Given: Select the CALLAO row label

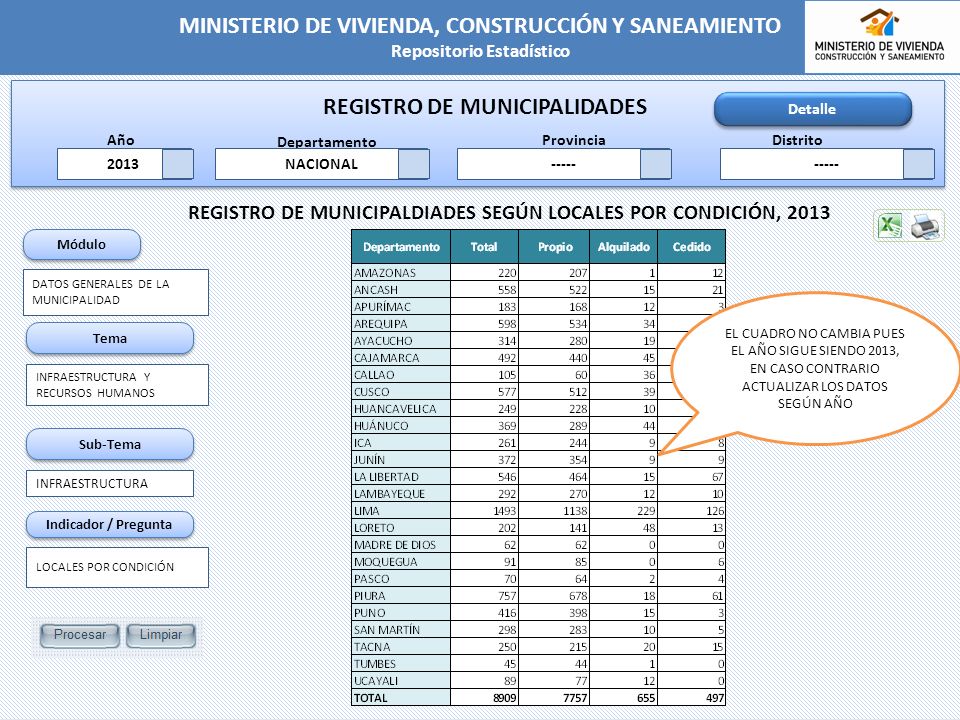Looking at the screenshot, I should (x=401, y=375).
